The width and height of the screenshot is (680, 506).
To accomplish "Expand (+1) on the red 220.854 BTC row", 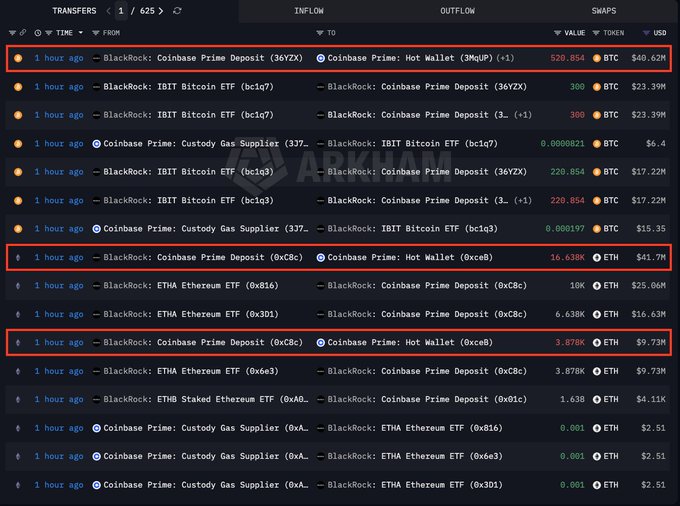I will [x=523, y=200].
